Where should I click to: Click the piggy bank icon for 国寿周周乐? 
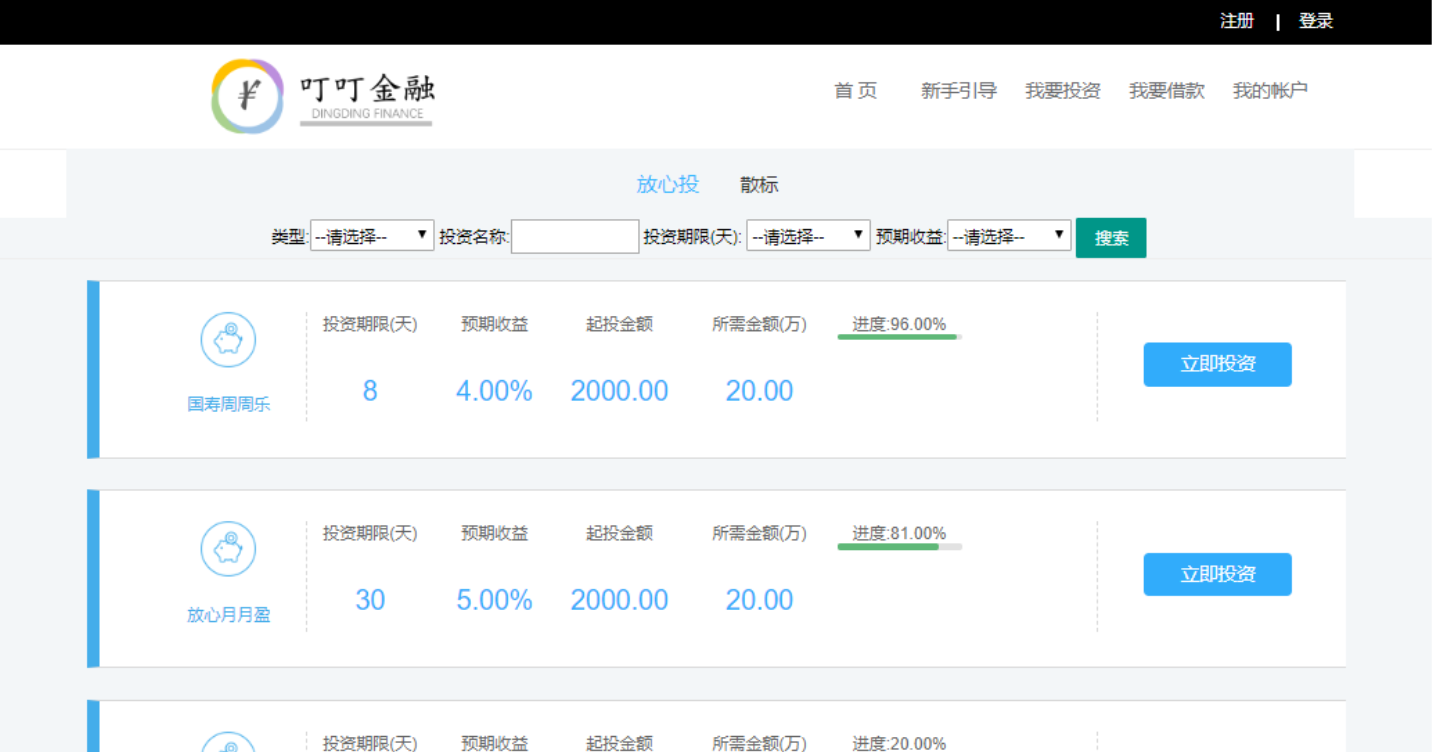pos(228,340)
